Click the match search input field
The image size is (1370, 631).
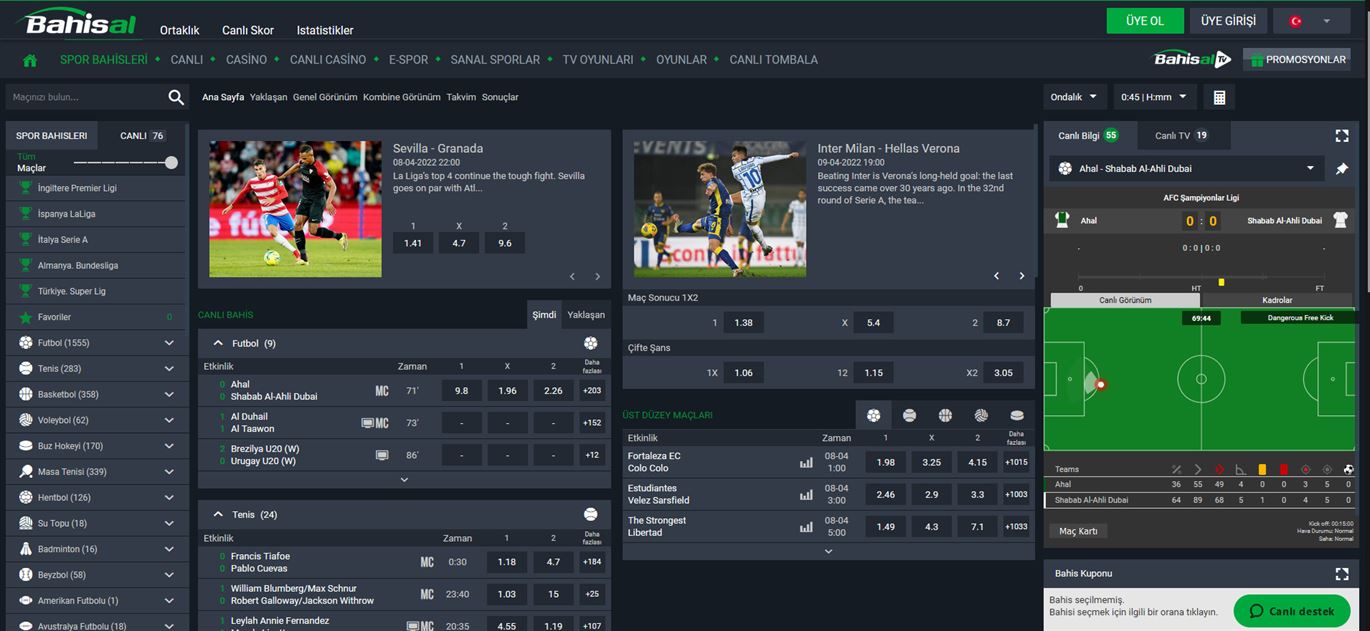pyautogui.click(x=85, y=97)
